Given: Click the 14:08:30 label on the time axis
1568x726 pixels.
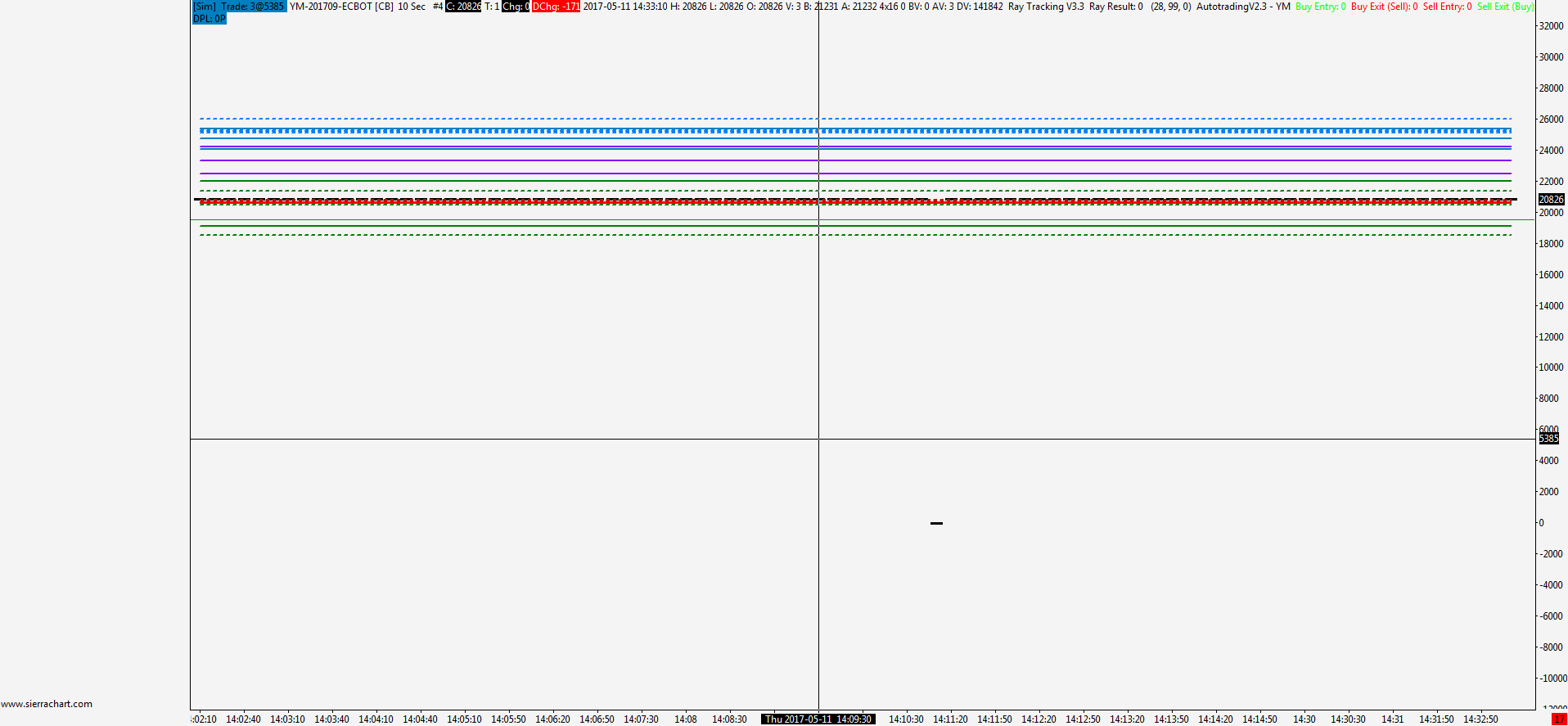Looking at the screenshot, I should coord(729,719).
